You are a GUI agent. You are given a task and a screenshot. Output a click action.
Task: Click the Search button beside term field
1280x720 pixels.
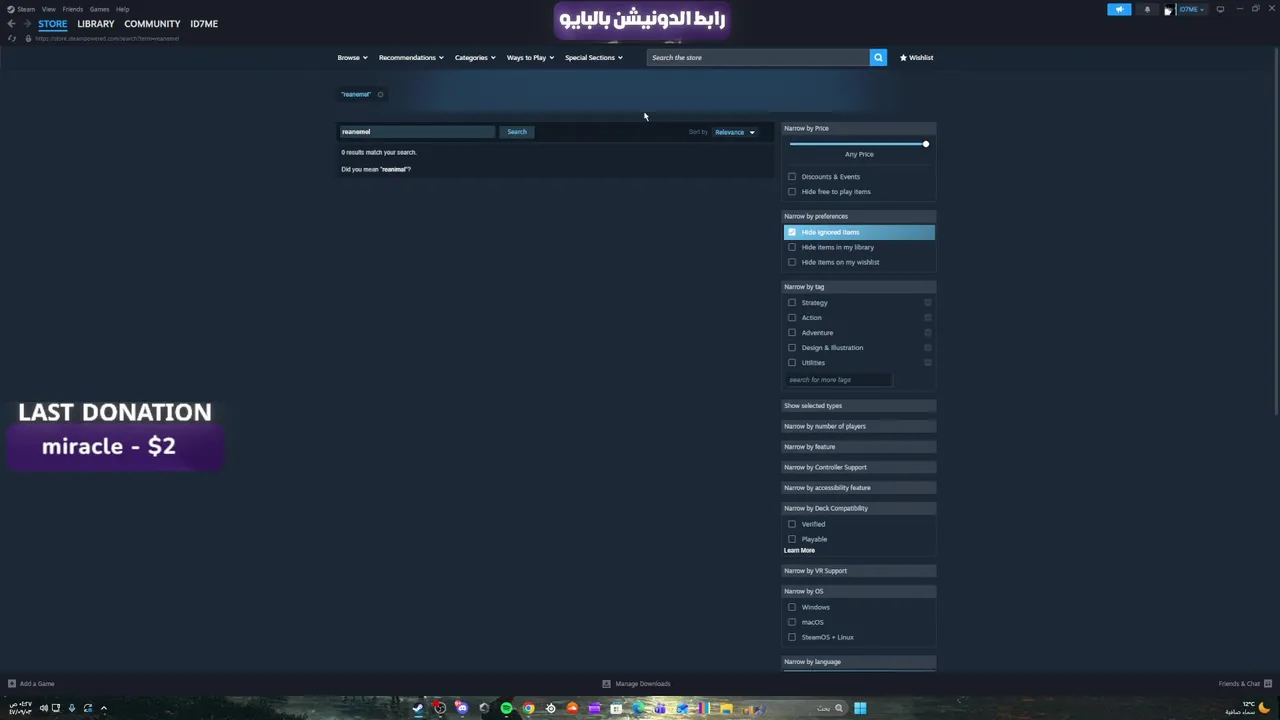[516, 132]
